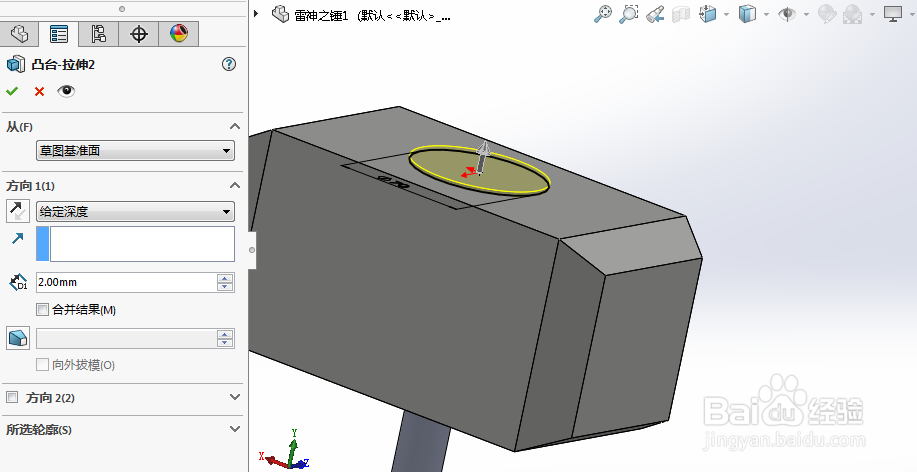Expand the 方向 2(2) section

[x=235, y=397]
